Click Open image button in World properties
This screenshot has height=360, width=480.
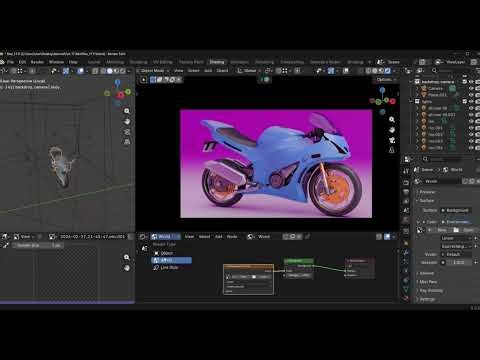464,230
